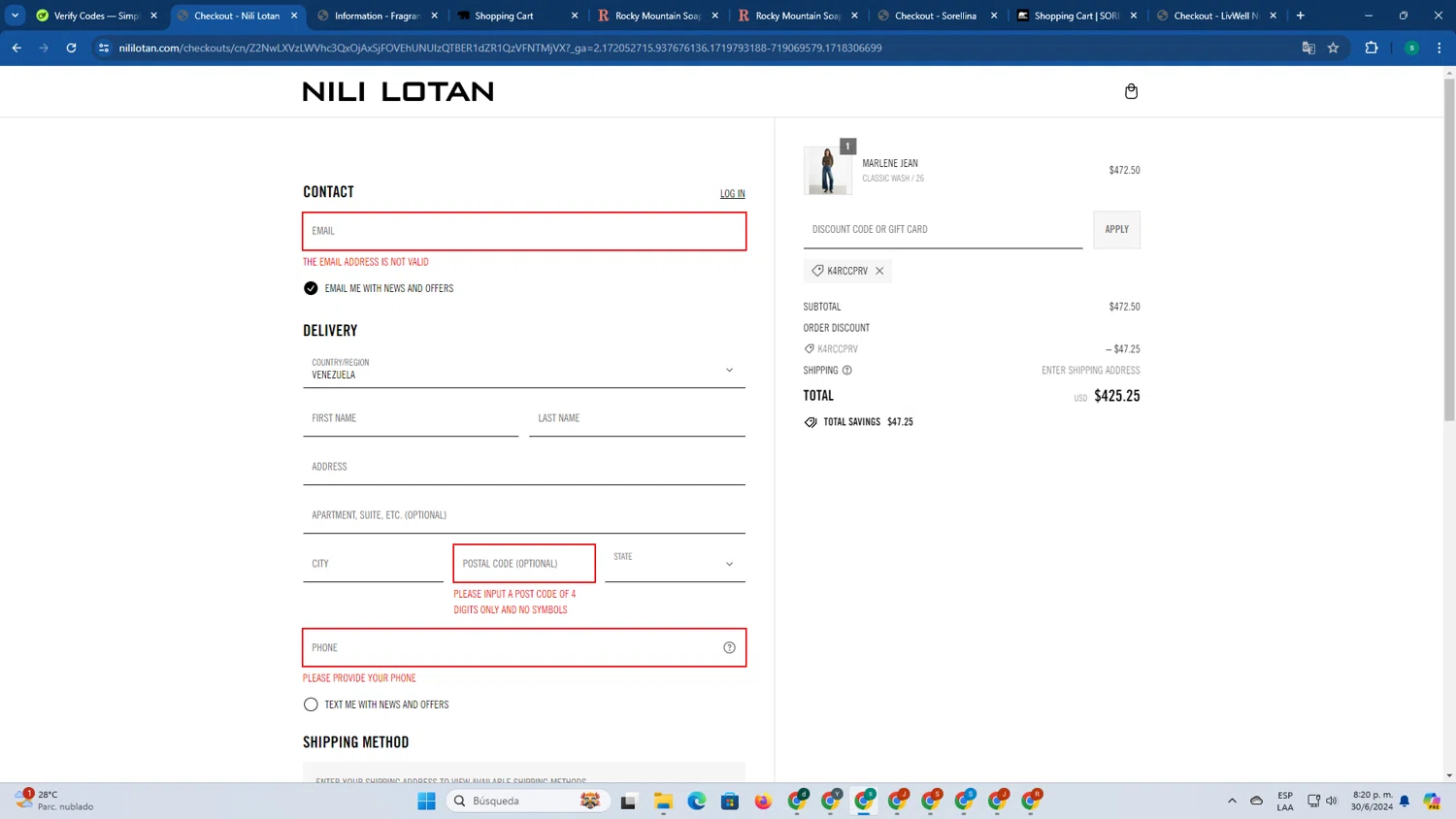1456x819 pixels.
Task: Click the Last Name field
Action: click(637, 418)
